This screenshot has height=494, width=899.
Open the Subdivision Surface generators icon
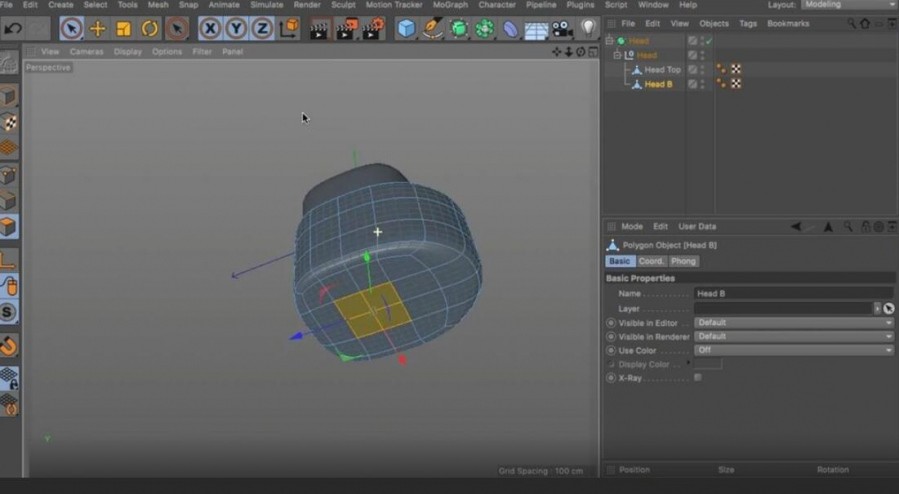459,28
